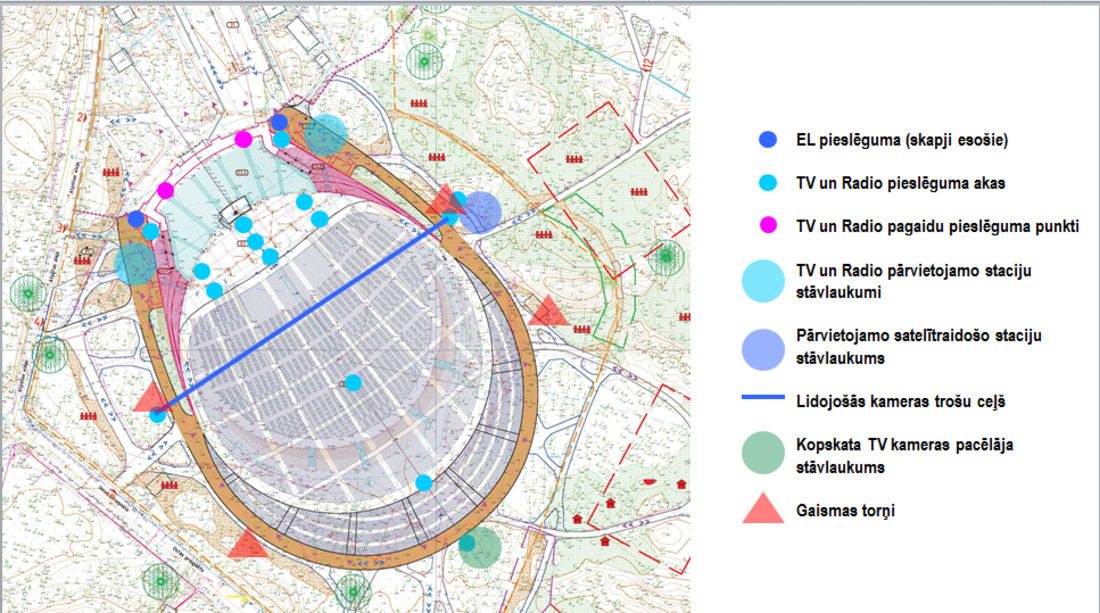Click cyan connection dot in center of seating
Viewport: 1100px width, 613px height.
pyautogui.click(x=352, y=382)
